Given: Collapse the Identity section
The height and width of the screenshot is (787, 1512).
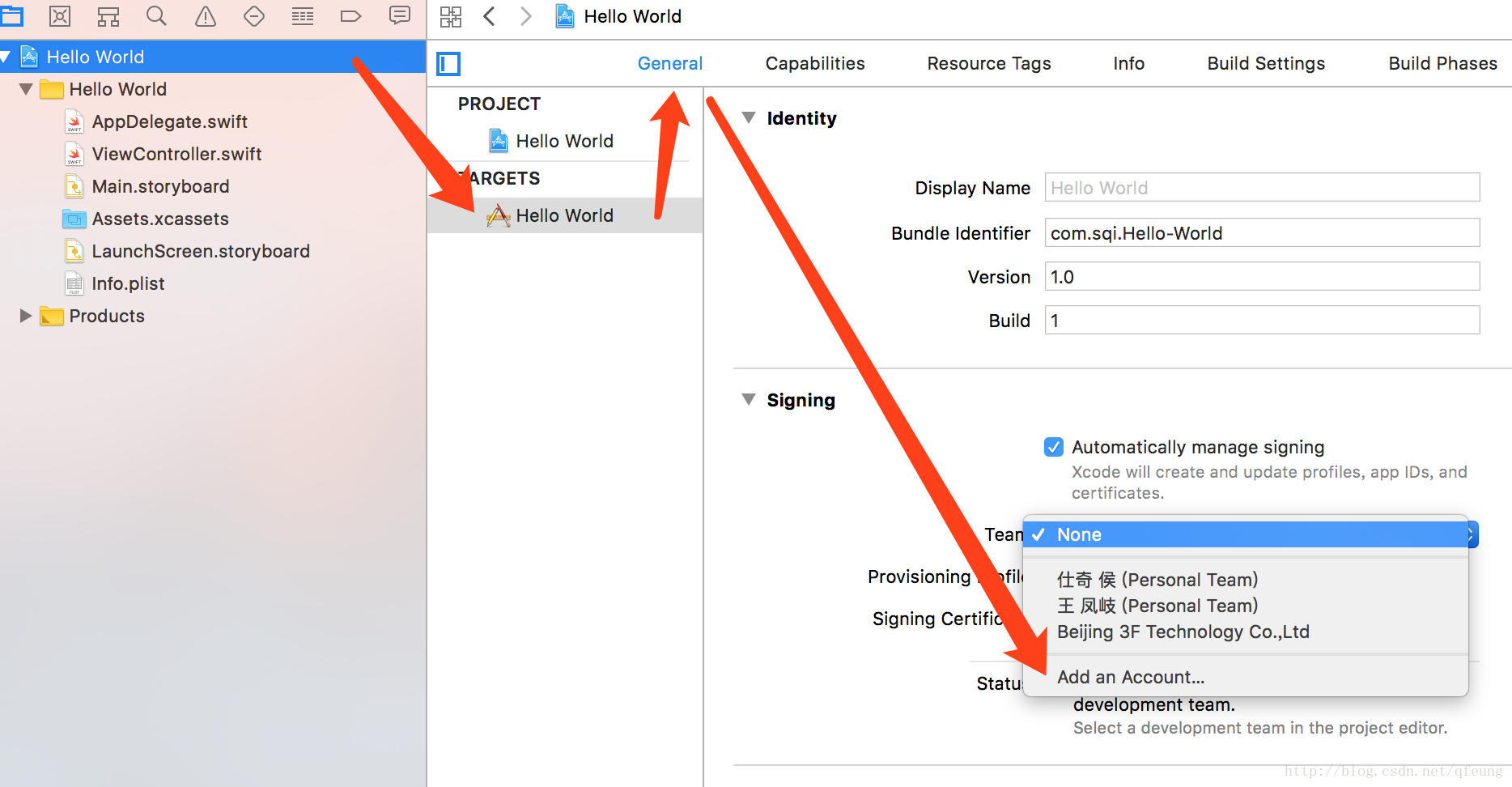Looking at the screenshot, I should [749, 118].
